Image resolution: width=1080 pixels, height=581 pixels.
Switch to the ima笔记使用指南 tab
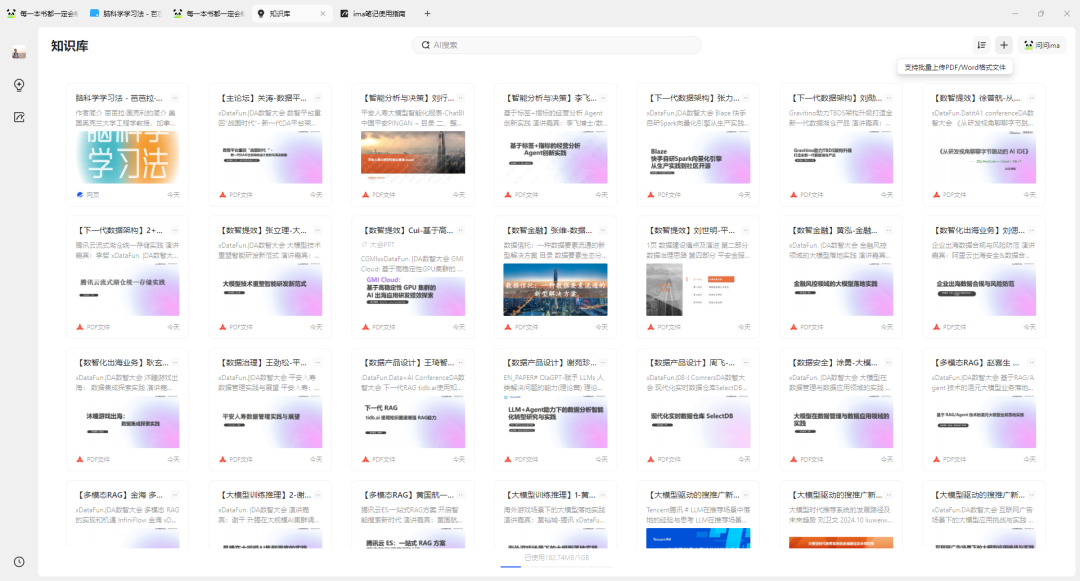pos(373,13)
